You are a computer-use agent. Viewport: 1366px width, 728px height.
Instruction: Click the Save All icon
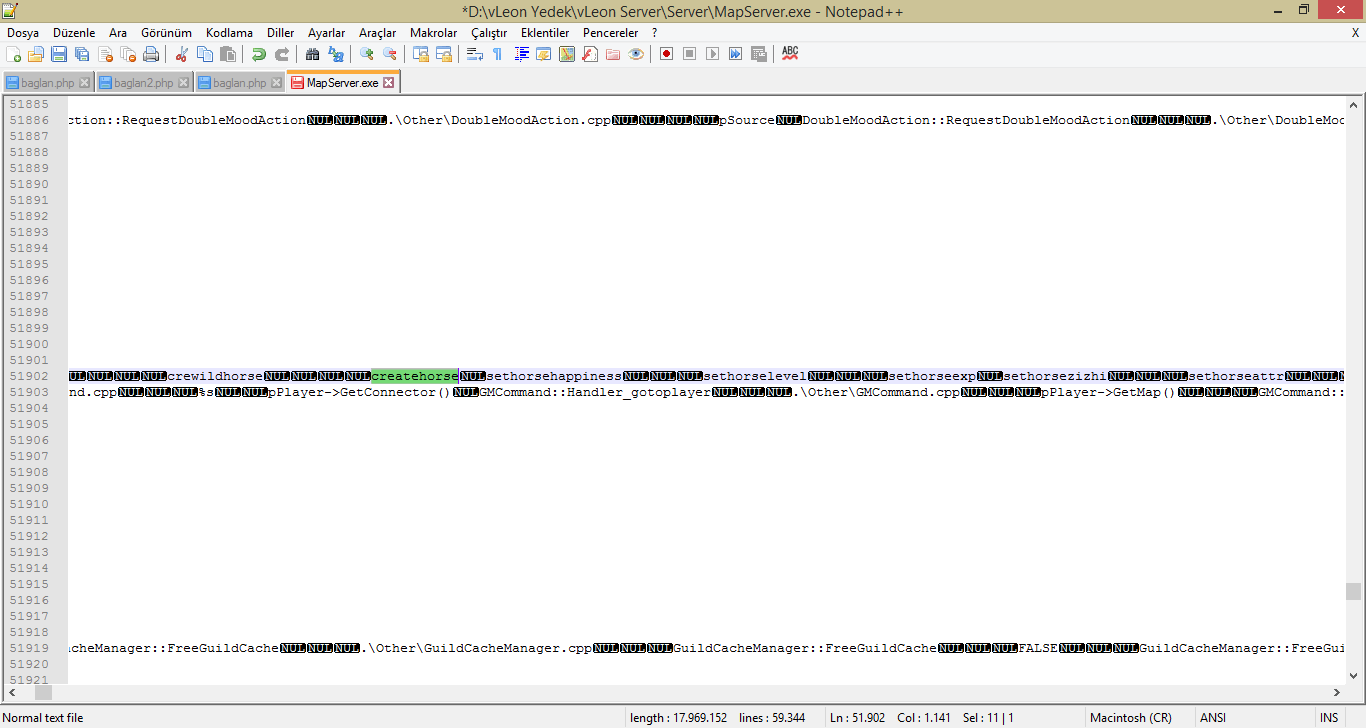coord(82,54)
